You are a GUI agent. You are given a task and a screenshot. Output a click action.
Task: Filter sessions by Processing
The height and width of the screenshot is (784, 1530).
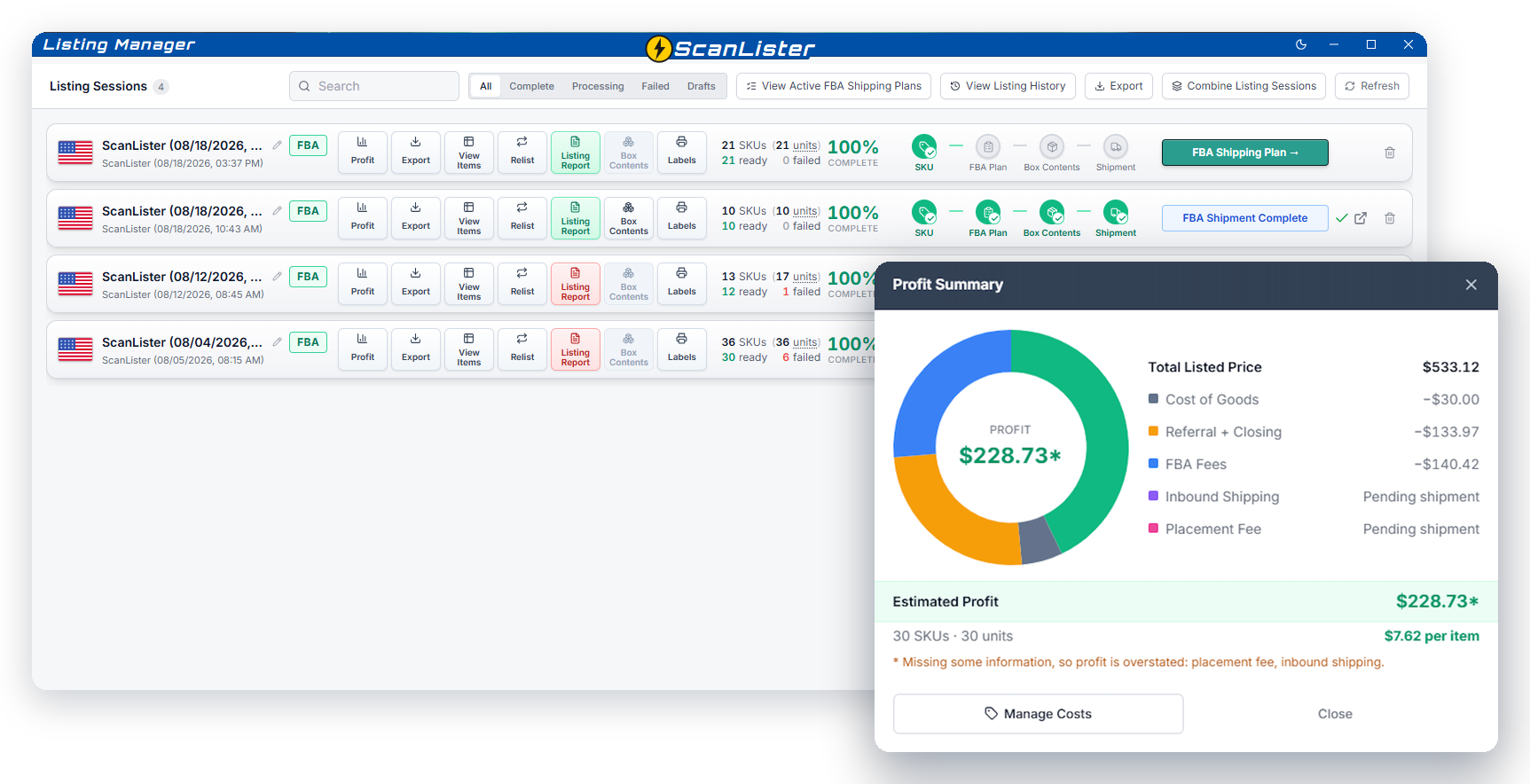click(x=598, y=86)
